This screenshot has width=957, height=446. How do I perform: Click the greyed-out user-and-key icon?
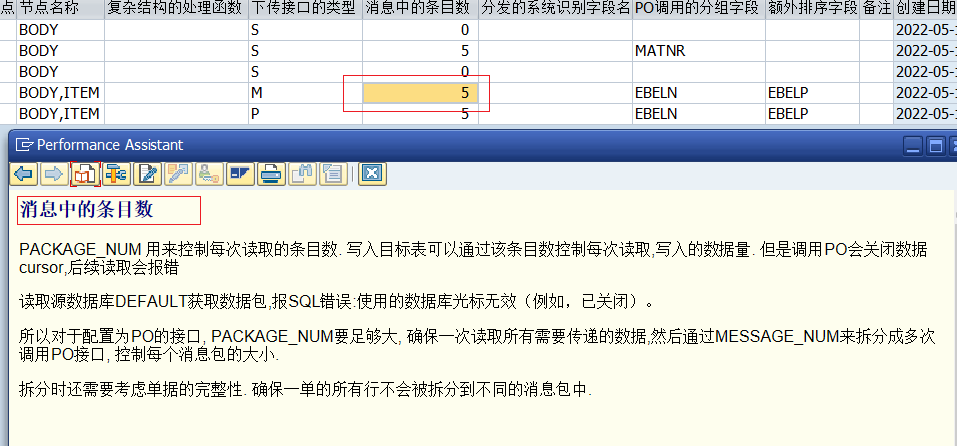coord(209,174)
